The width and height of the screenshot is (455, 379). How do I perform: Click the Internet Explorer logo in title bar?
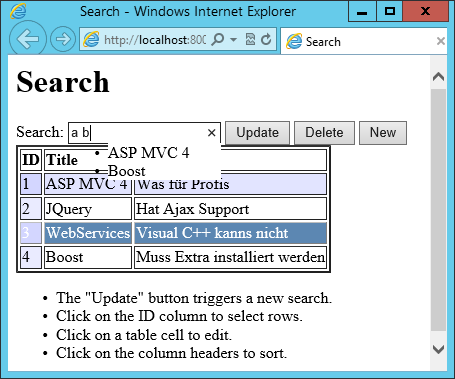tap(18, 11)
